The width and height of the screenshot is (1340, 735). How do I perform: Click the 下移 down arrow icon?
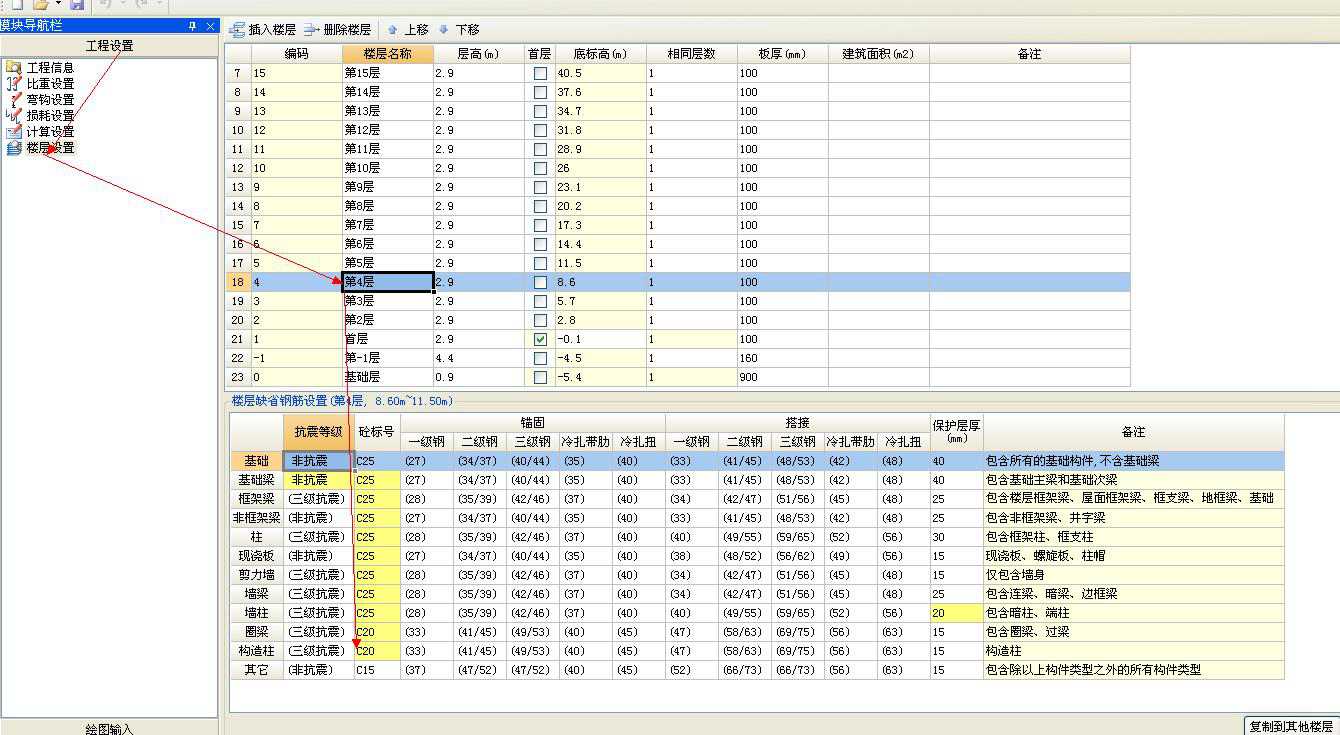tap(444, 30)
